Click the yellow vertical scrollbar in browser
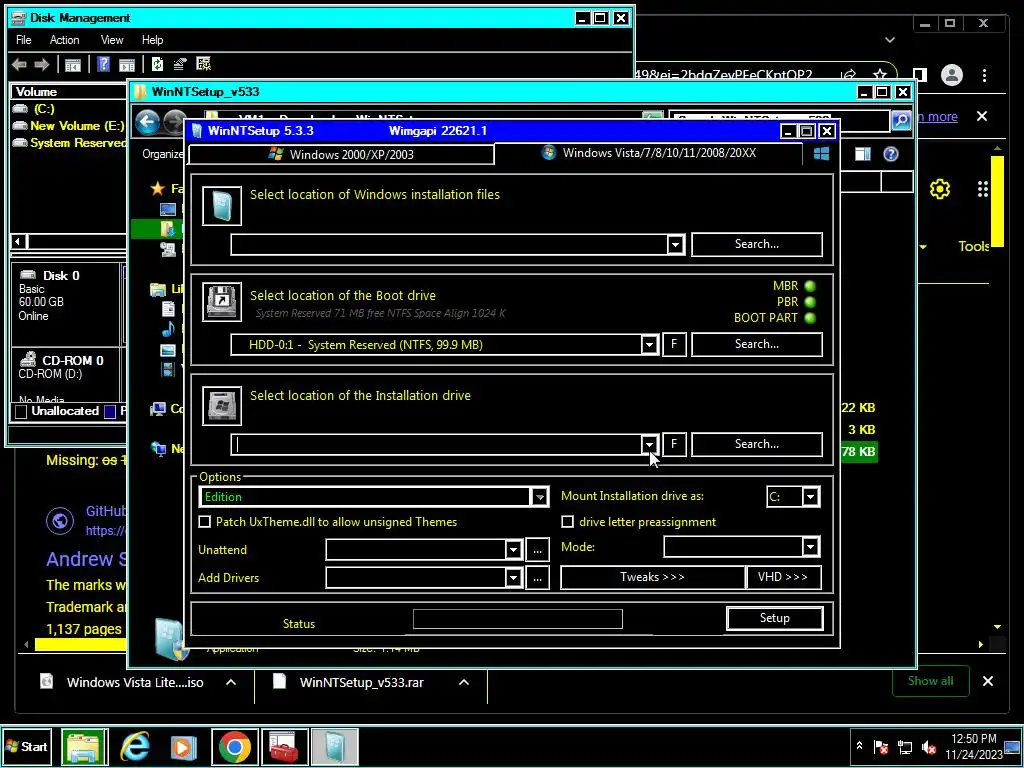Image resolution: width=1024 pixels, height=768 pixels. click(997, 200)
